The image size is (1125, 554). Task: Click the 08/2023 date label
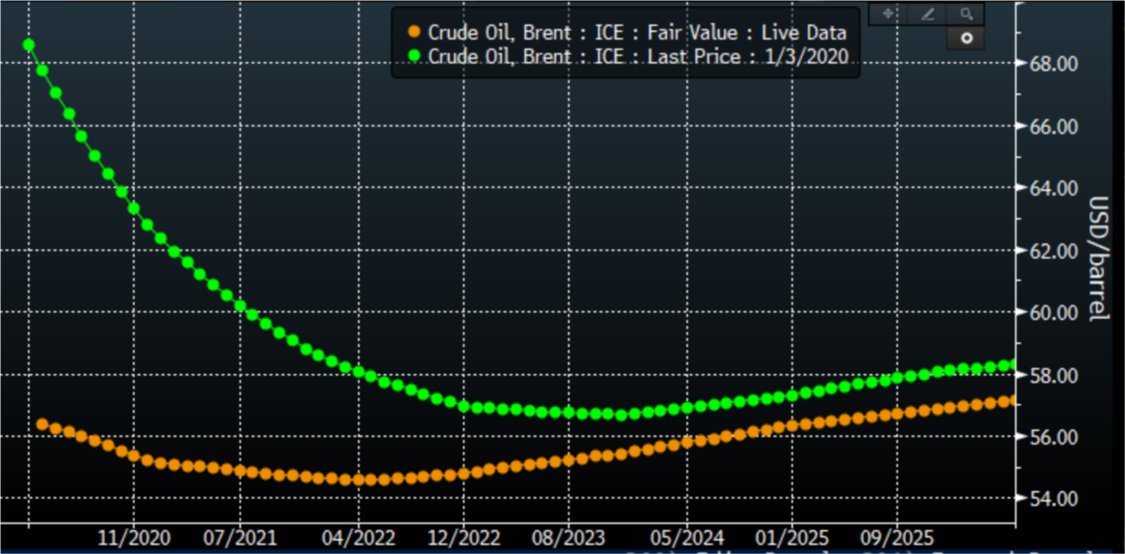[x=569, y=537]
